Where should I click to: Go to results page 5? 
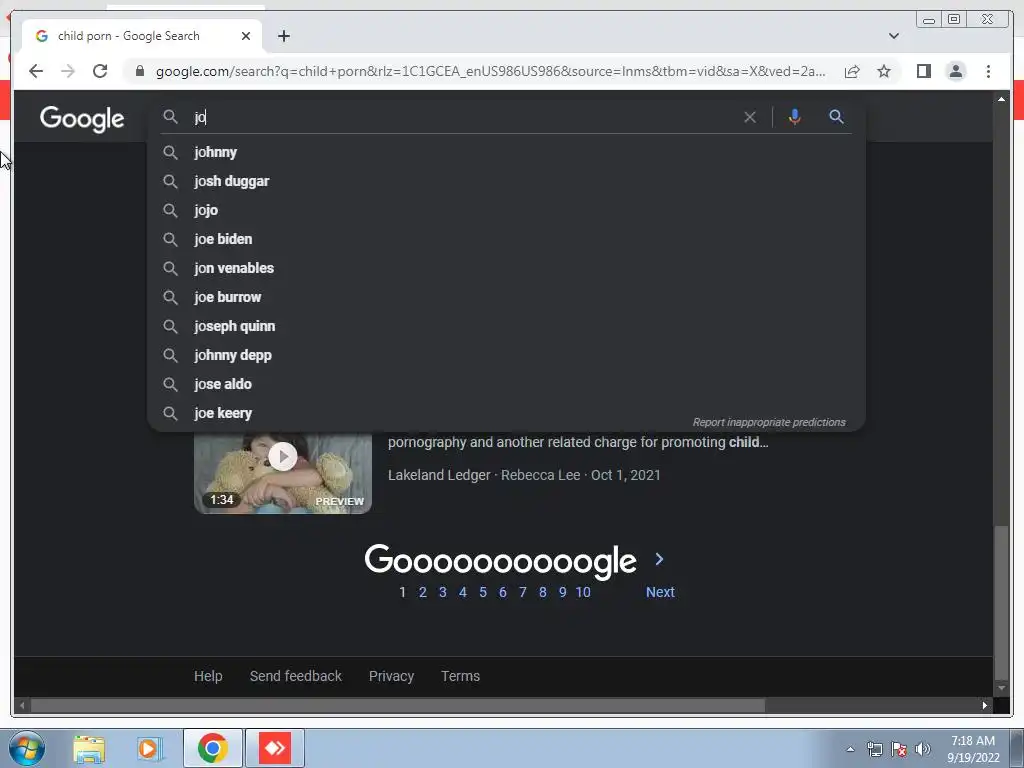(x=483, y=592)
